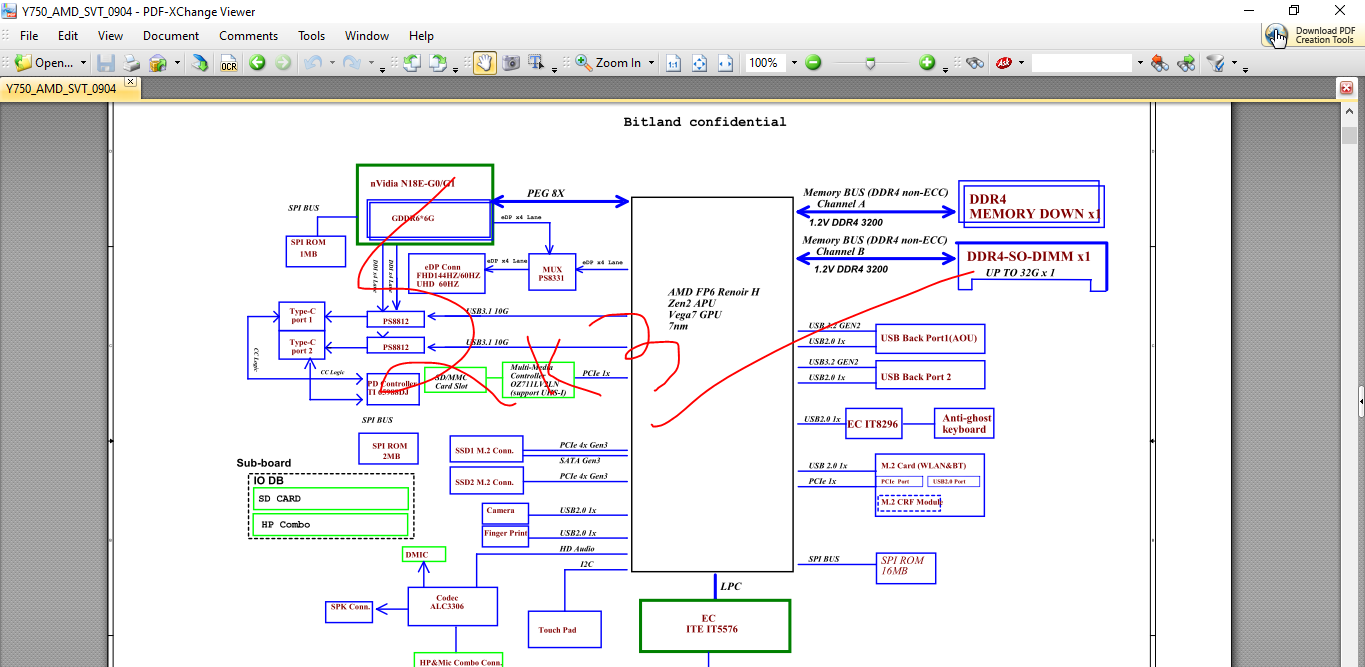The height and width of the screenshot is (667, 1365).
Task: Open the scanner options dropdown arrow
Action: 177,63
